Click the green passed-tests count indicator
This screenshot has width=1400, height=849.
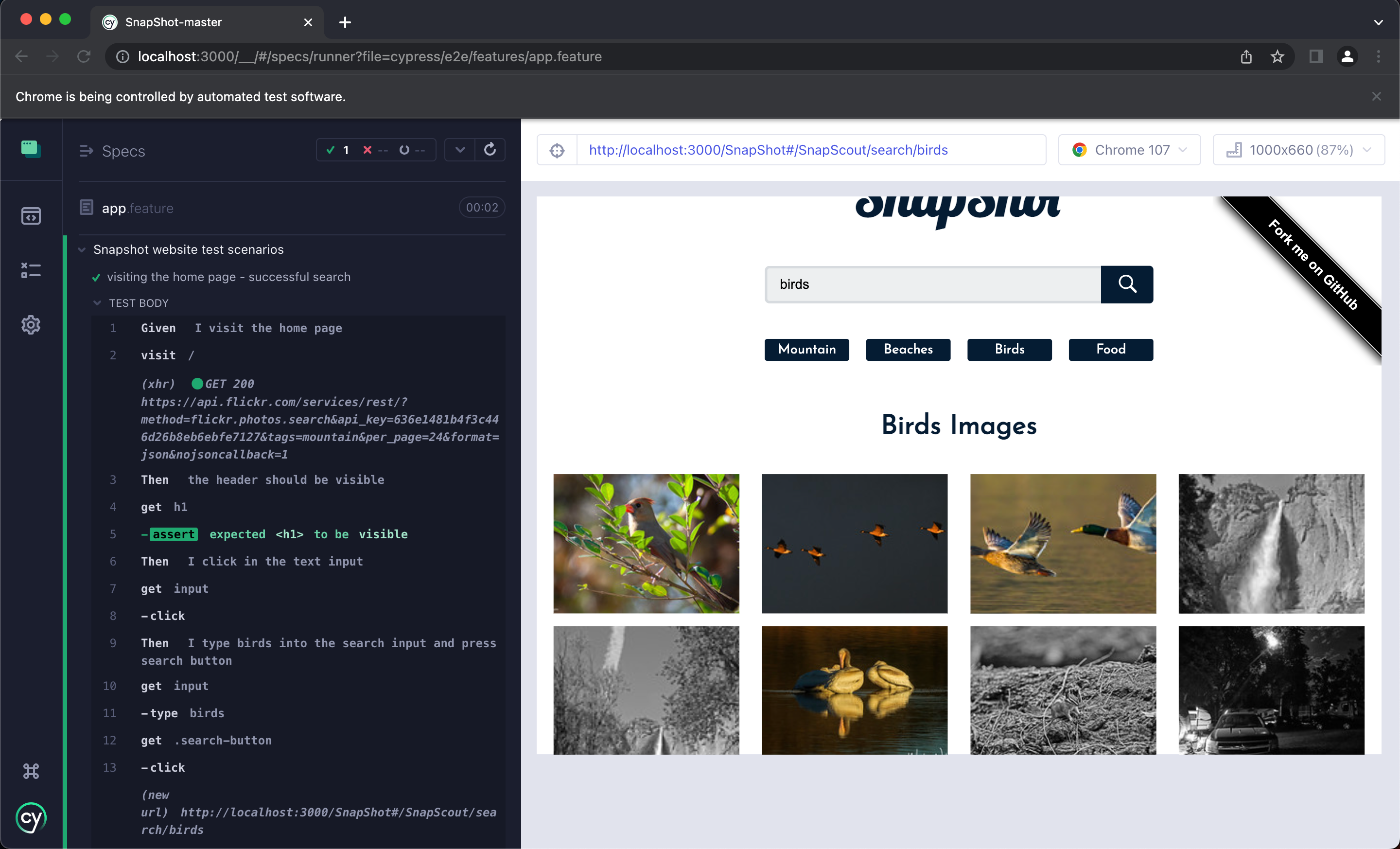coord(337,149)
